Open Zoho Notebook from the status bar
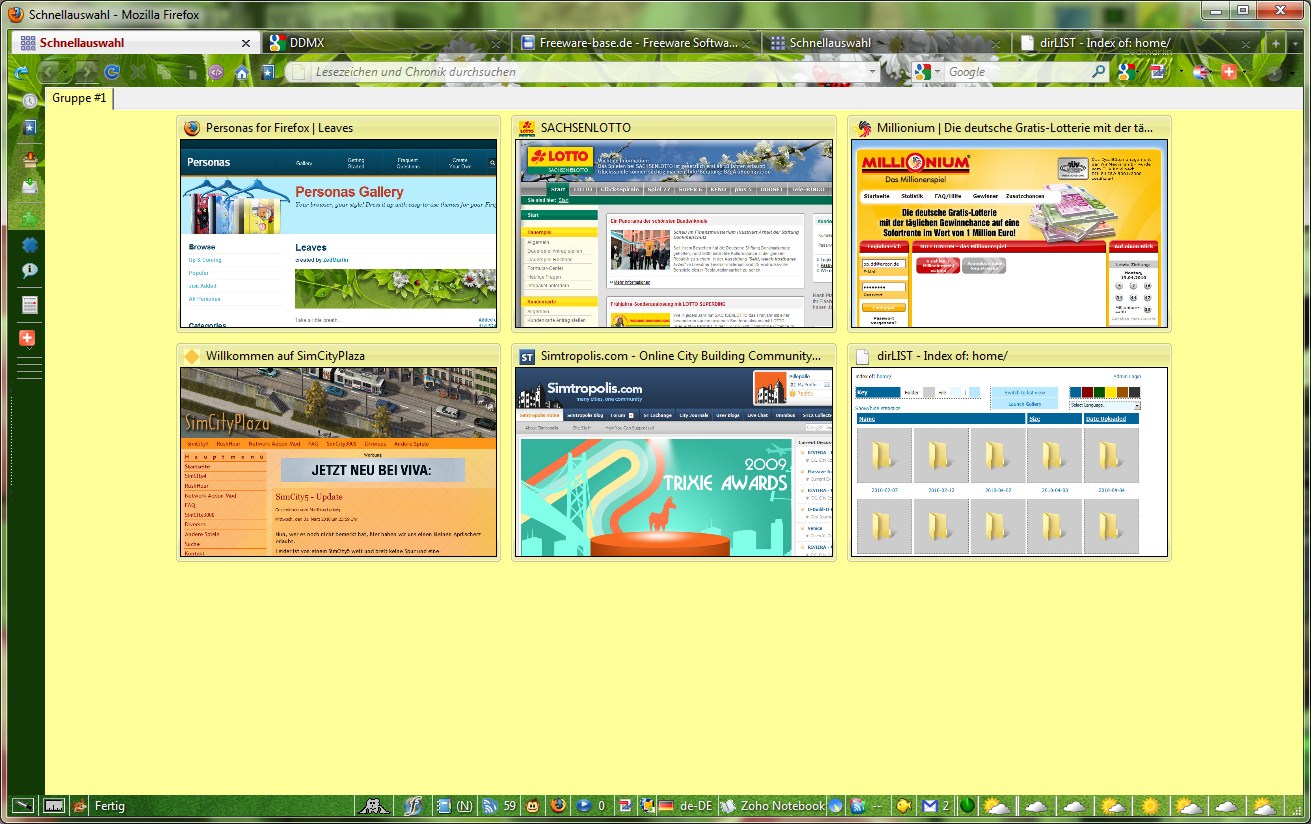Screen dimensions: 1311x824 774,806
